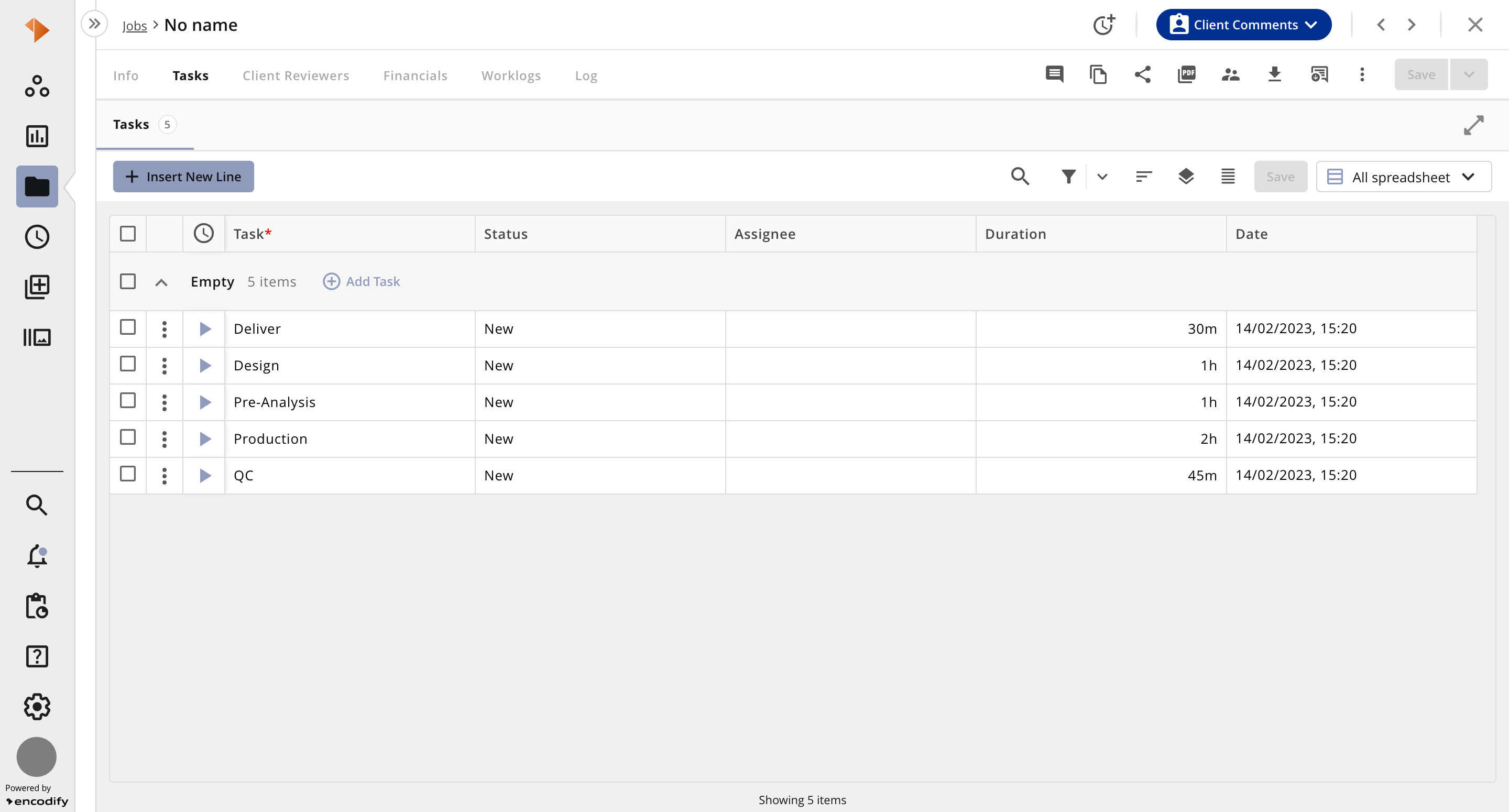Click the sort lines icon
Viewport: 1509px width, 812px height.
pyautogui.click(x=1143, y=177)
